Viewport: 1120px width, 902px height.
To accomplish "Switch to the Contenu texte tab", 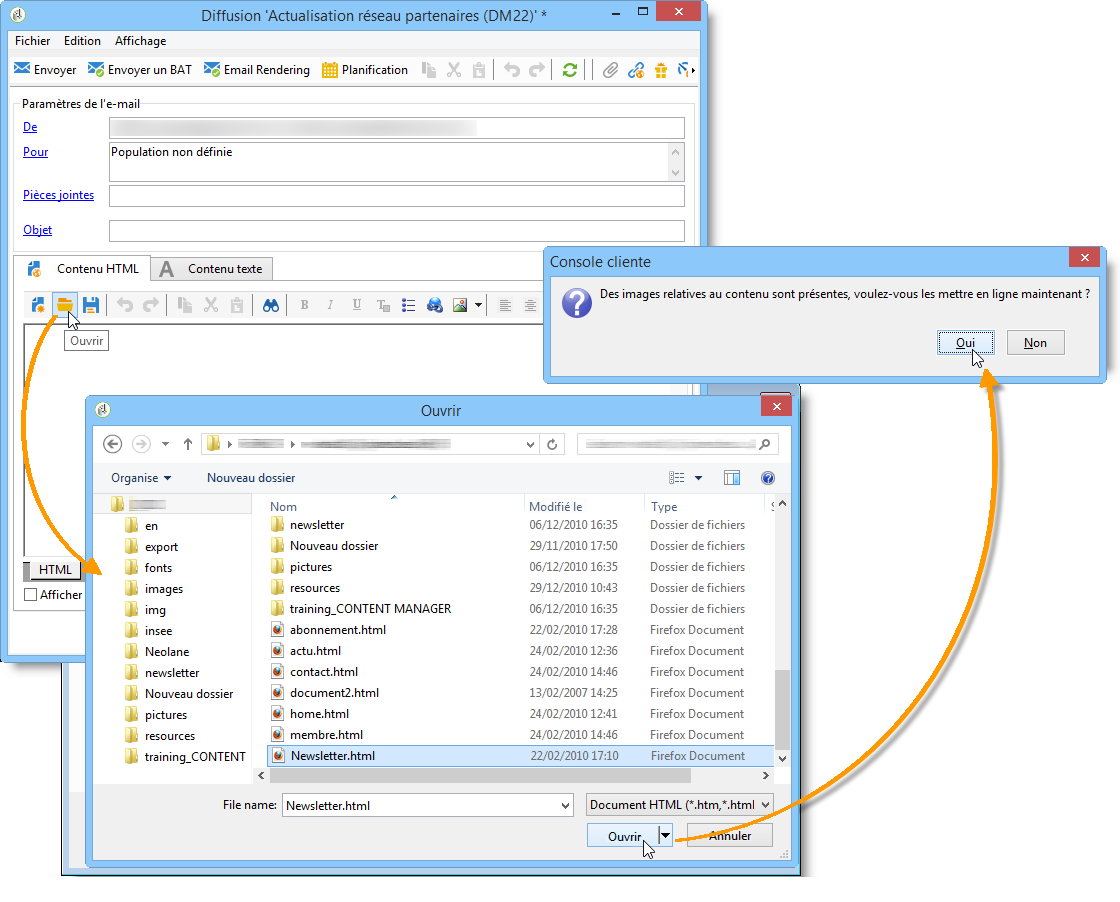I will (212, 269).
